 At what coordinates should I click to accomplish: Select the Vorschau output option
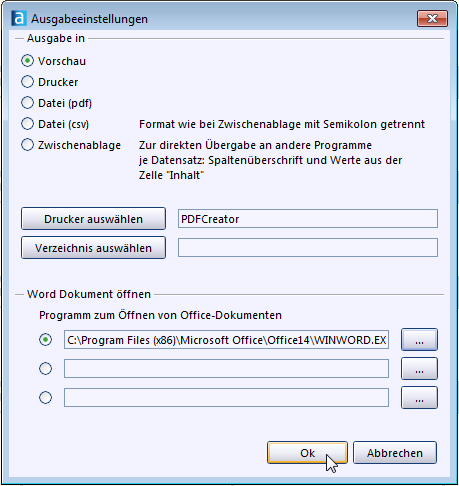coord(27,61)
